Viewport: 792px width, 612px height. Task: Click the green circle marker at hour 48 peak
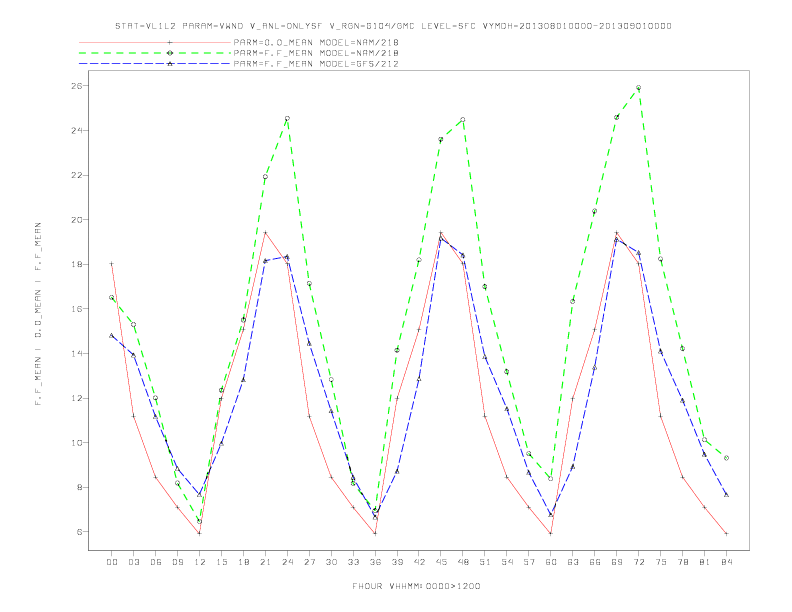[463, 120]
